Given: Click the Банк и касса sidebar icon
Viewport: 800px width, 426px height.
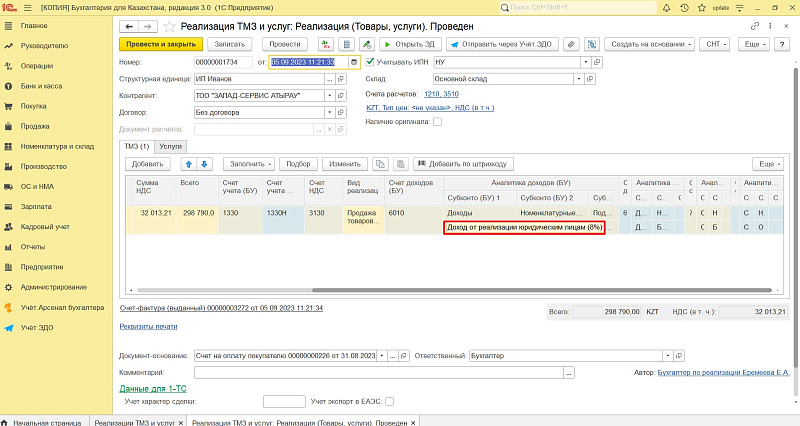Looking at the screenshot, I should click(x=9, y=86).
